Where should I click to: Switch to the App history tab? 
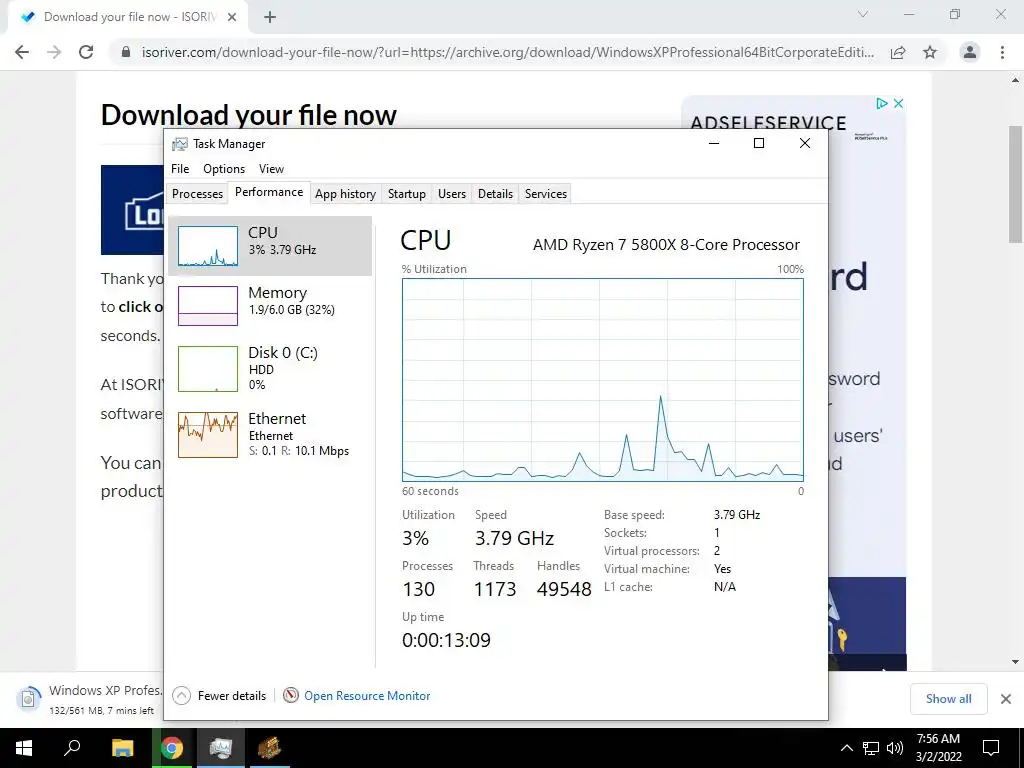click(x=345, y=194)
